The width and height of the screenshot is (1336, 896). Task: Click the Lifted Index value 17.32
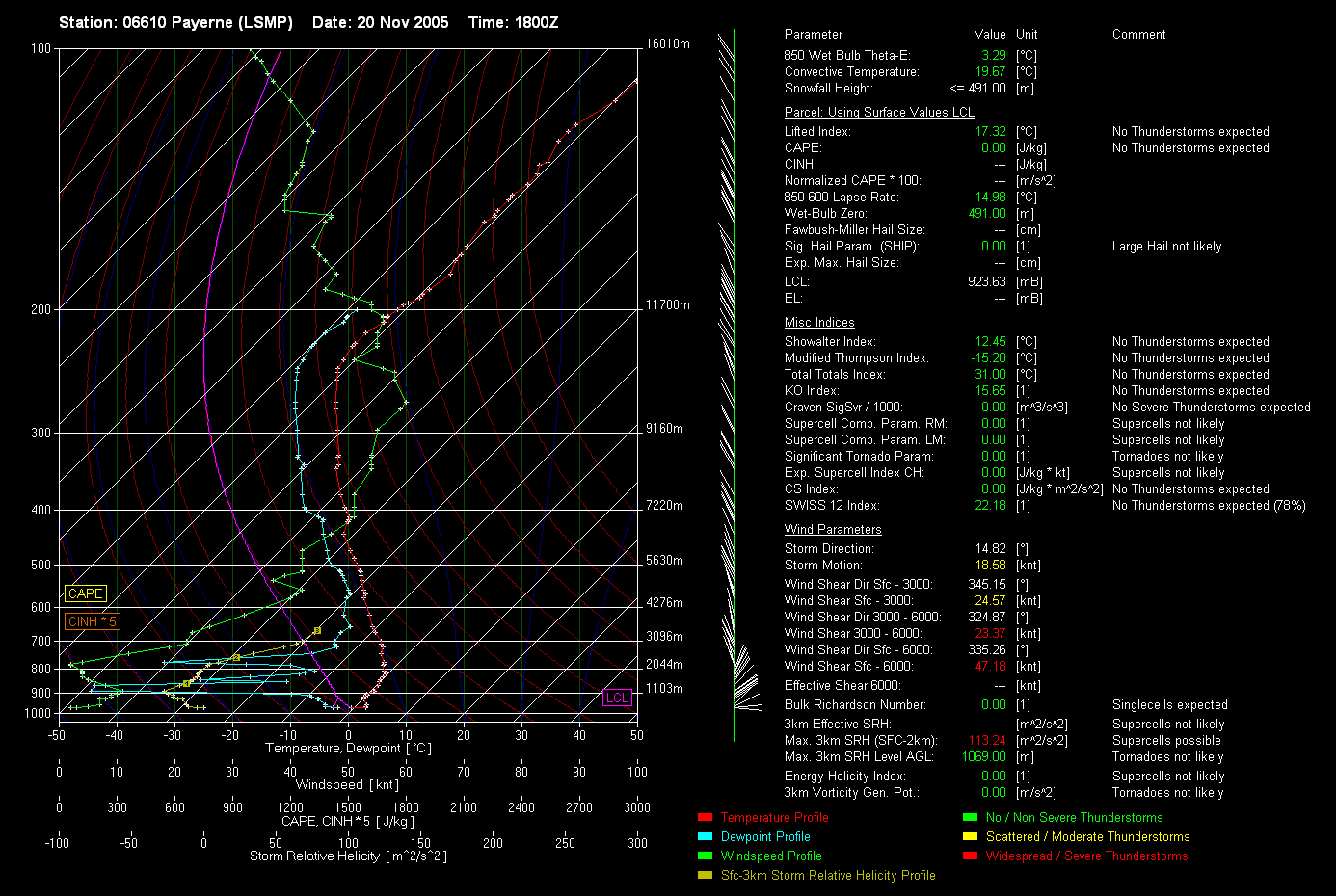click(991, 131)
